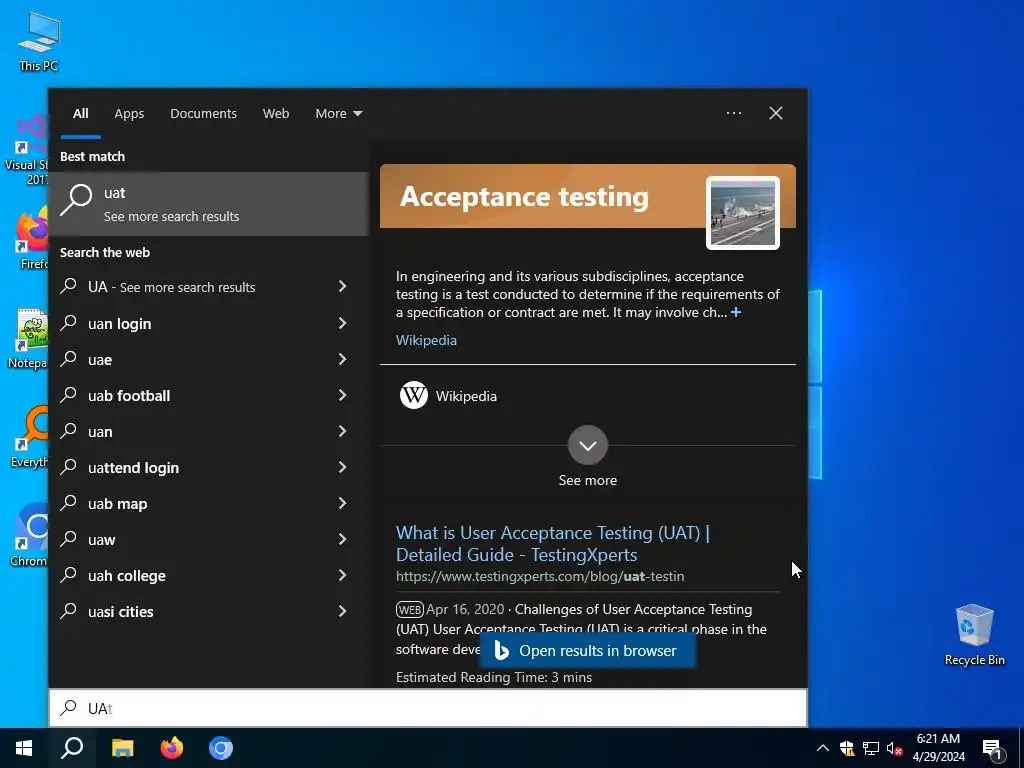Viewport: 1024px width, 768px height.
Task: Expand the arrow next to 'uasi cities'
Action: [342, 611]
